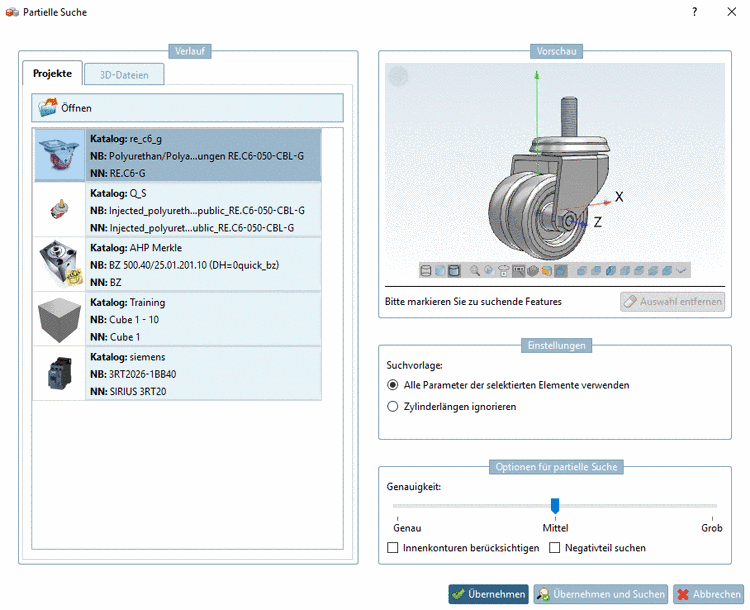This screenshot has height=610, width=750.
Task: Select wireframe cylinder display mode icon
Action: 426,271
